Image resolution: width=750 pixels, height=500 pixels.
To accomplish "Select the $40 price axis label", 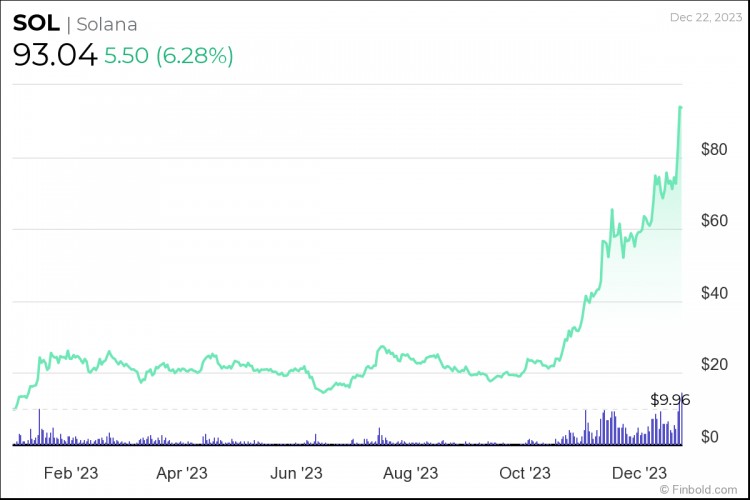I will 714,293.
